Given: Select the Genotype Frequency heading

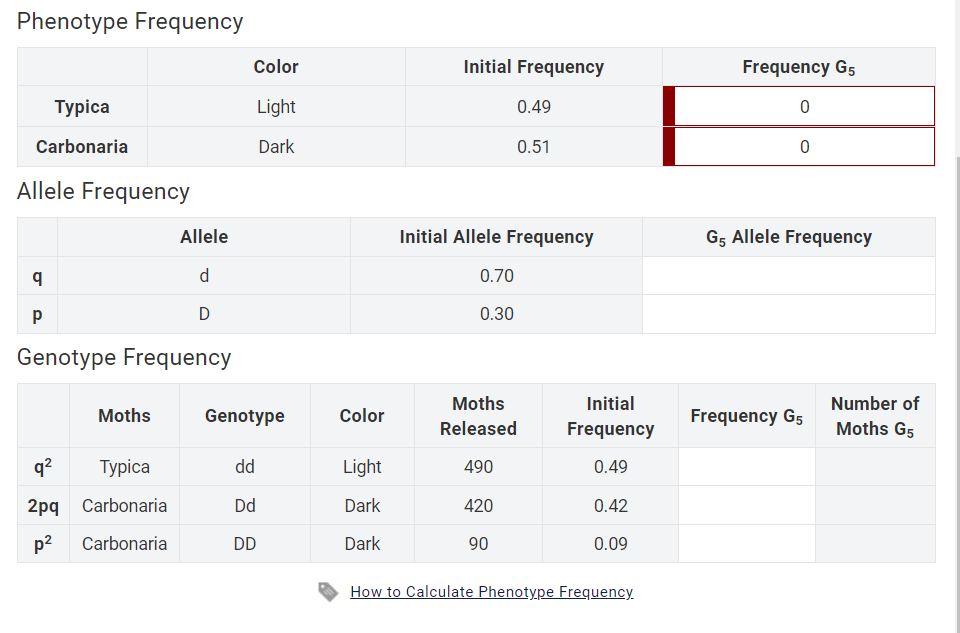Looking at the screenshot, I should (123, 357).
